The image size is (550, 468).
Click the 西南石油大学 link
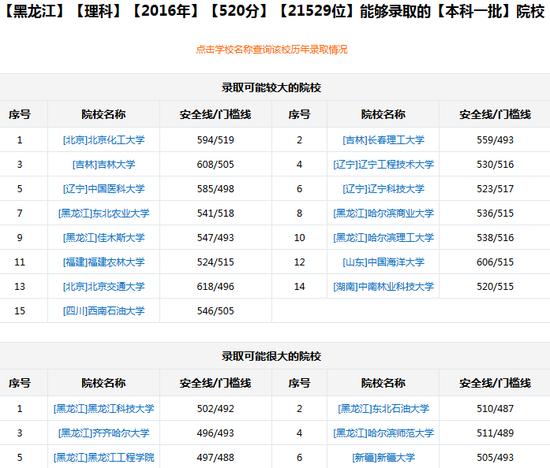(103, 311)
